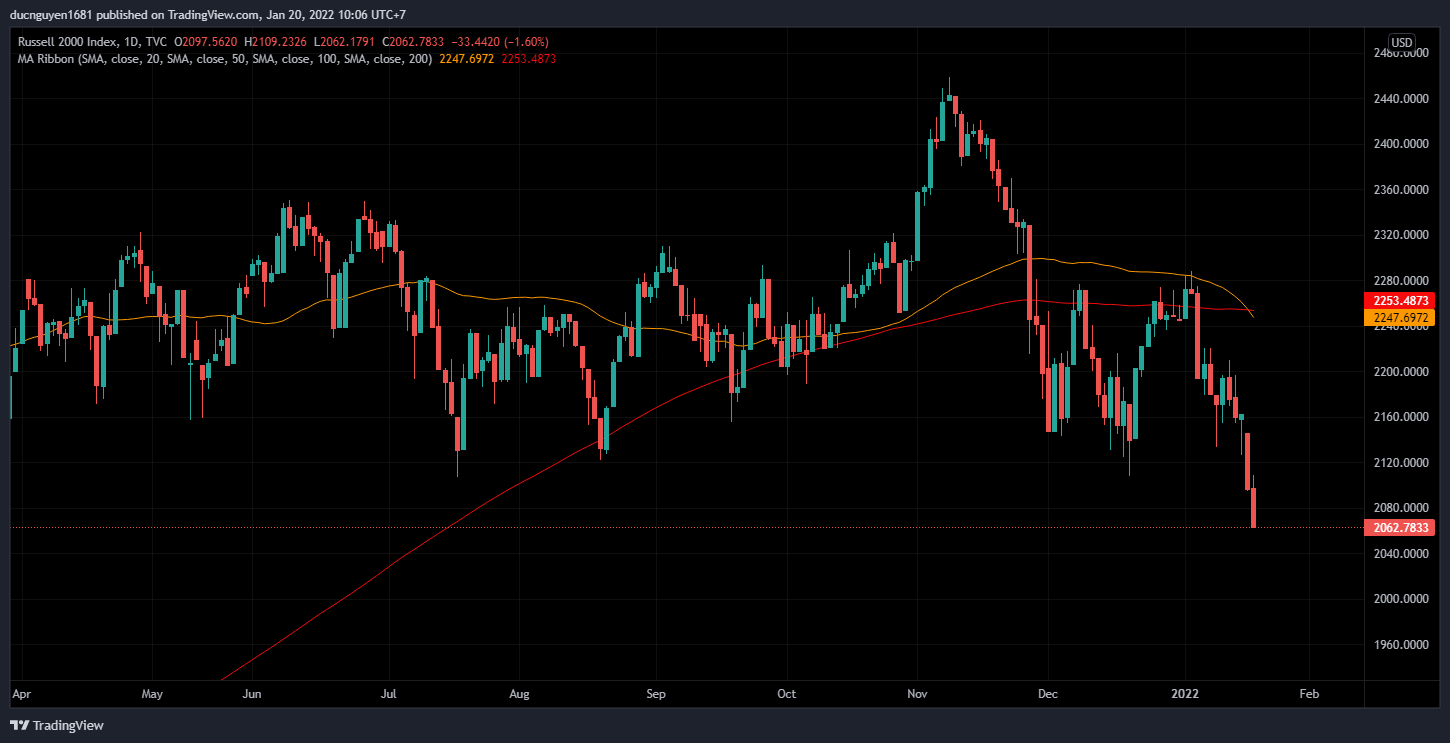Click the 2440.0000 price axis tick
The height and width of the screenshot is (743, 1450).
point(1400,99)
